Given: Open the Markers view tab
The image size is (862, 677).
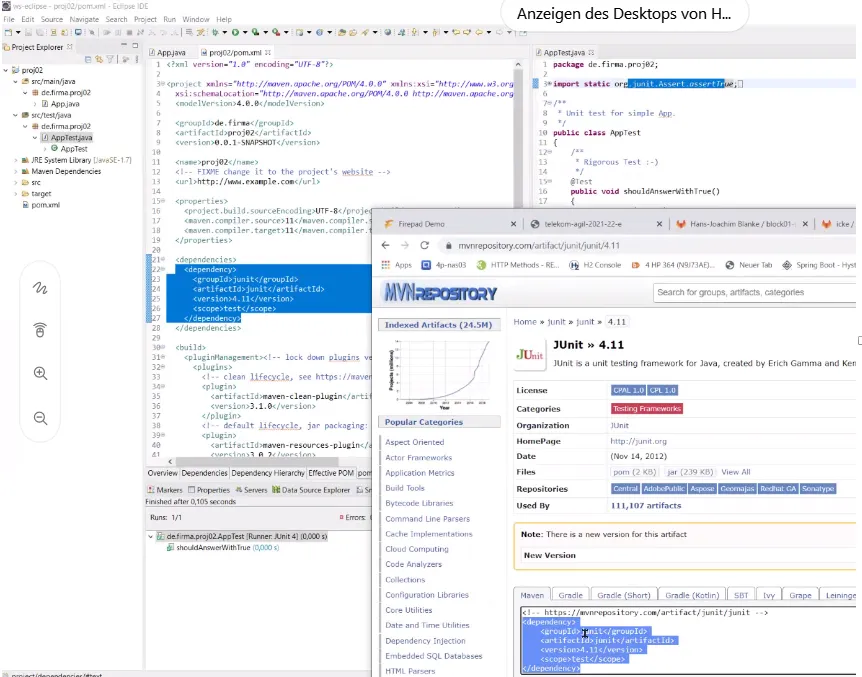Looking at the screenshot, I should click(x=164, y=490).
